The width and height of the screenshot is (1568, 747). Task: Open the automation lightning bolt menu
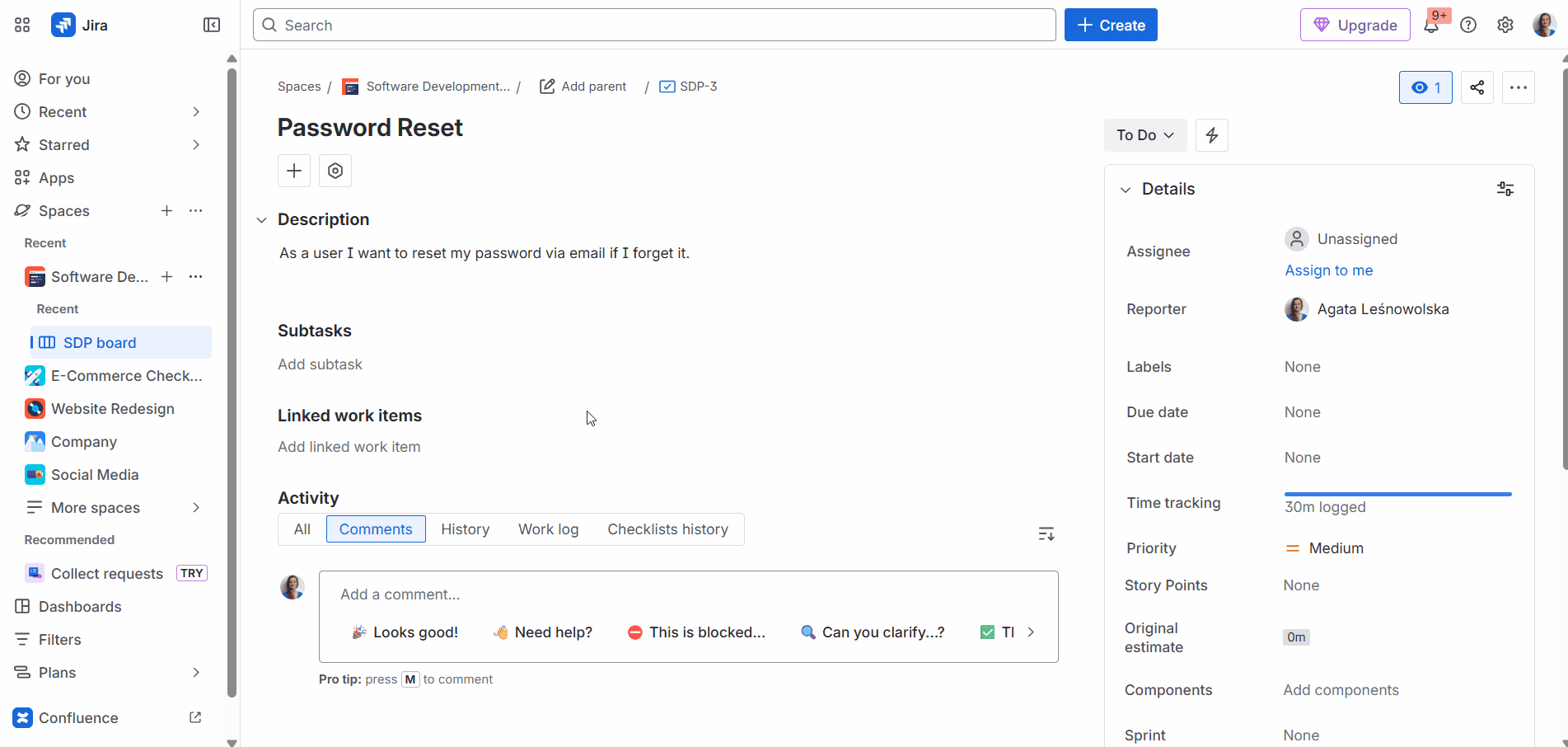[1212, 135]
